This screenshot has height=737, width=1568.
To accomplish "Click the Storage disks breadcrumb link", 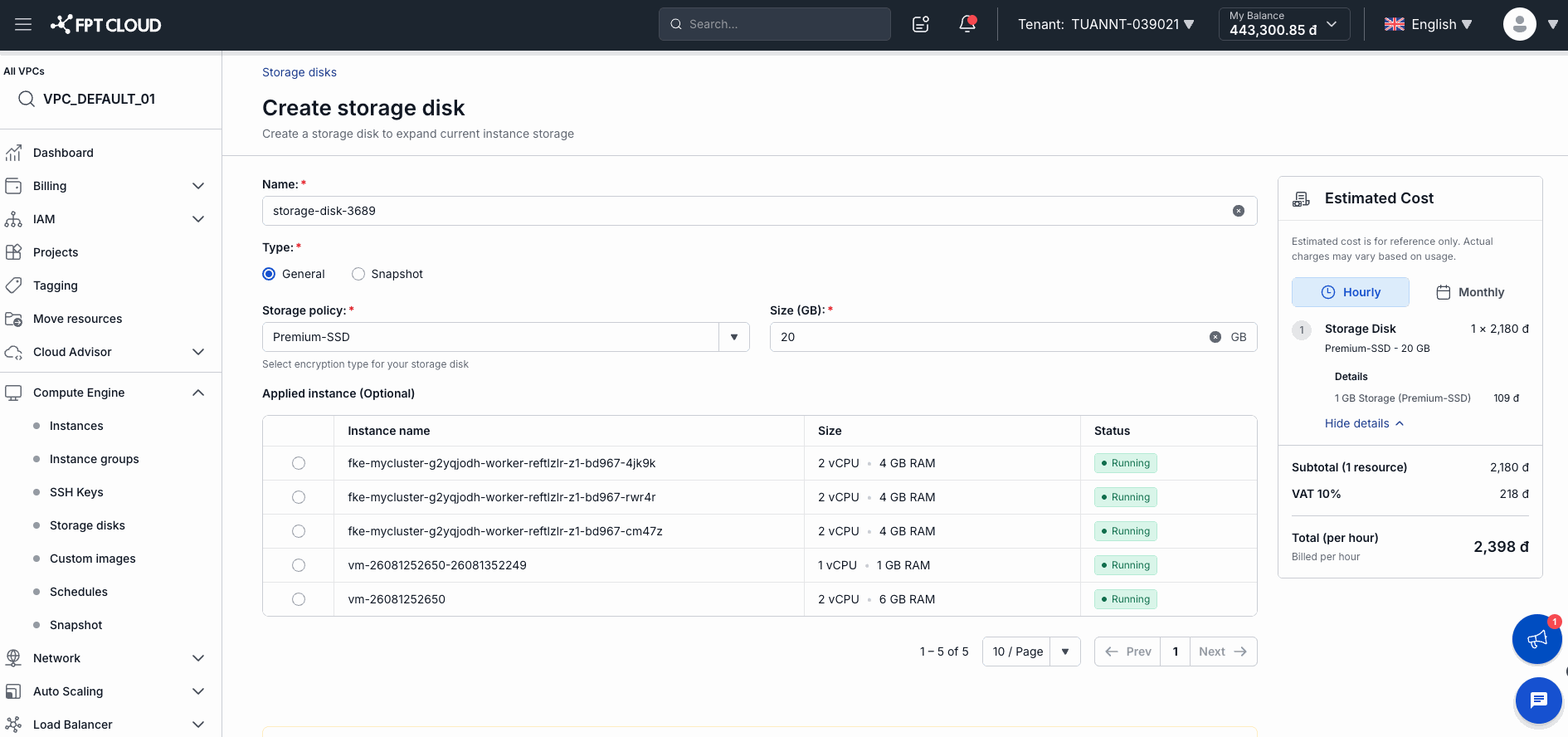I will [299, 72].
